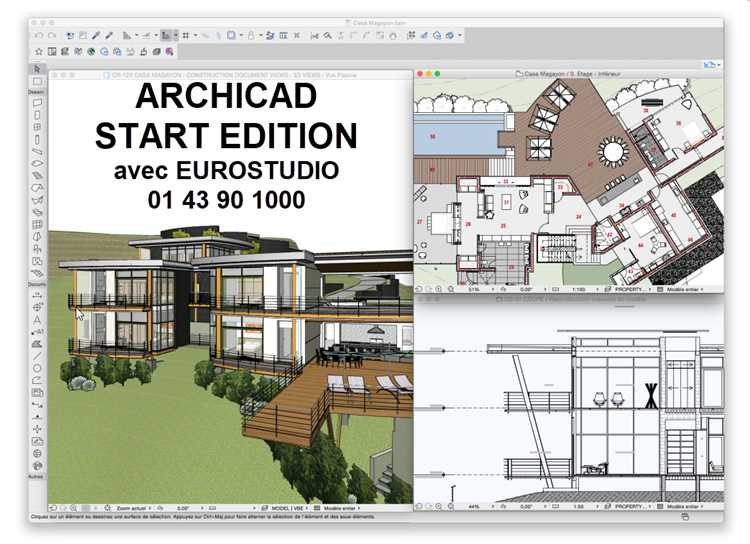
Task: Click the green globe icon in second toolbar row
Action: click(x=91, y=51)
